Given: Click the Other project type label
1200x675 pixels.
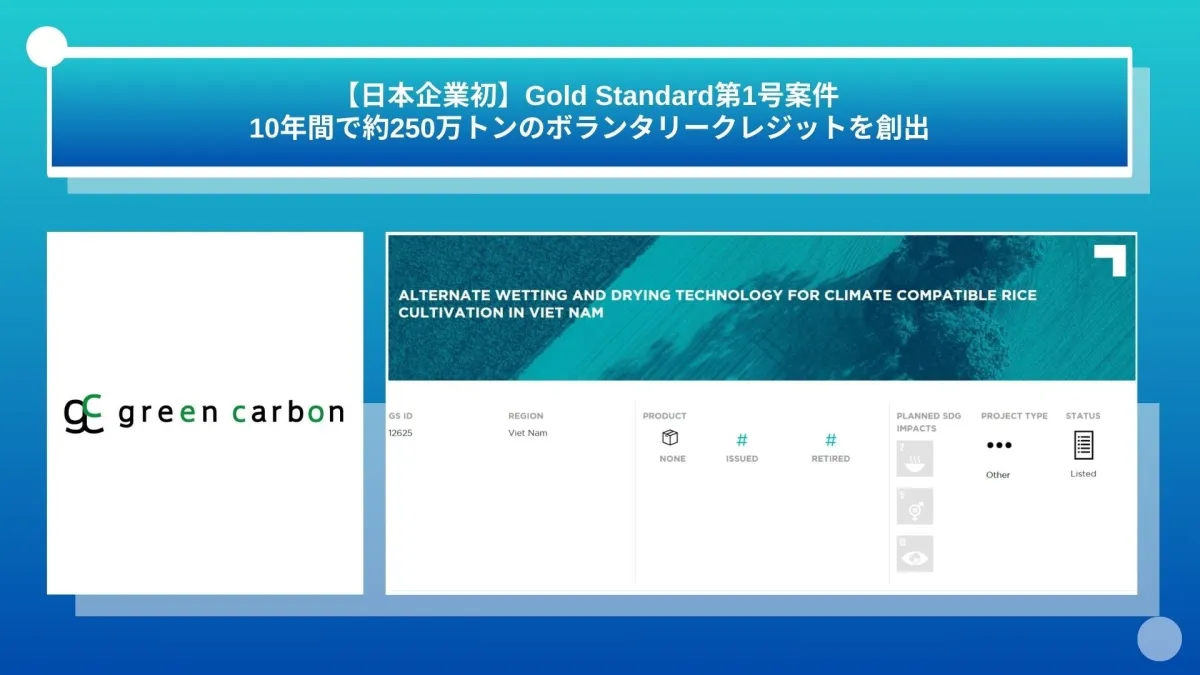Looking at the screenshot, I should (998, 475).
